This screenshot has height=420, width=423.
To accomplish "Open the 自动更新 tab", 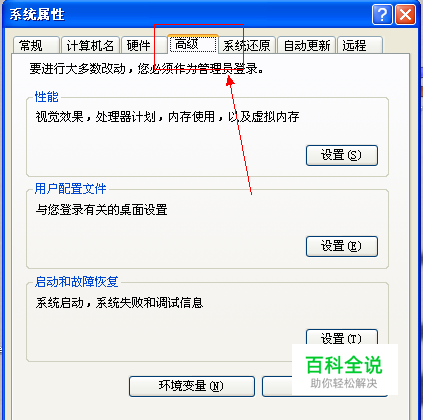I will click(x=307, y=45).
